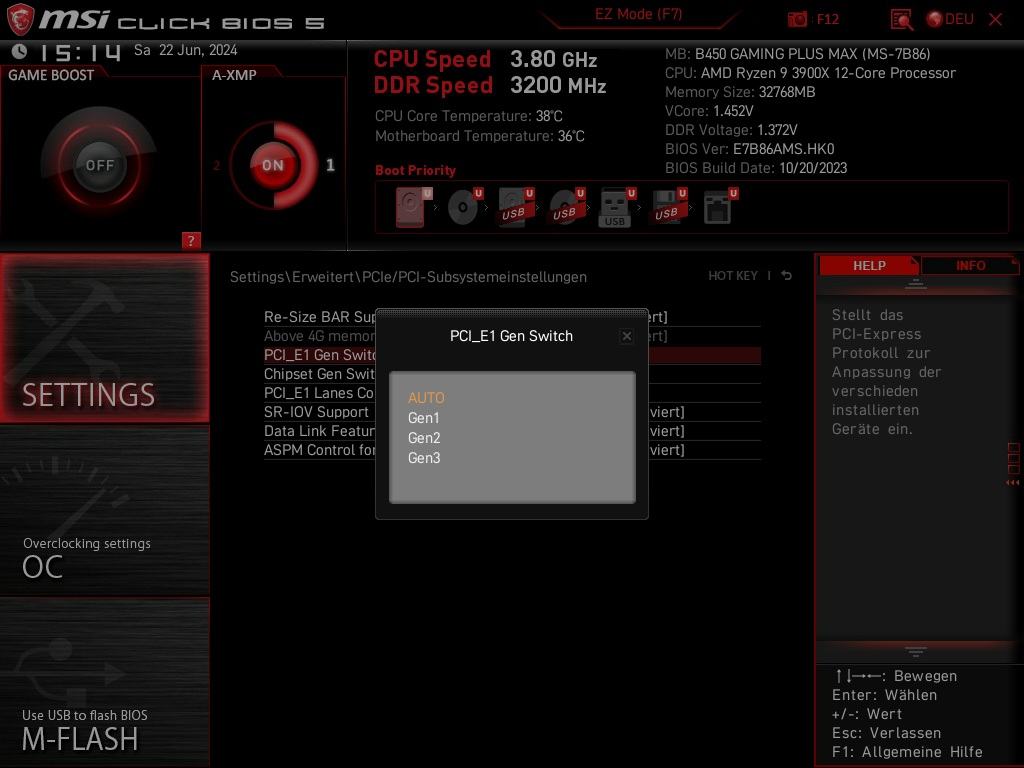Click the side arrows on right panel edge
This screenshot has height=768, width=1024.
coord(1013,483)
